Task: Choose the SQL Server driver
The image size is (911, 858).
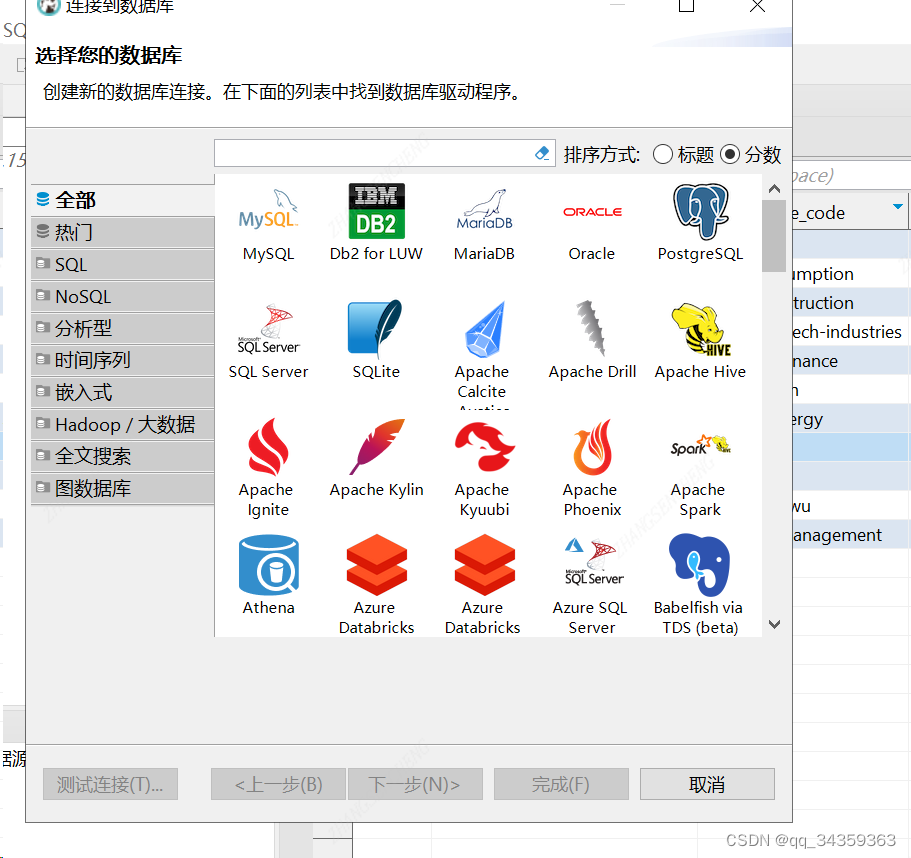Action: [x=268, y=341]
